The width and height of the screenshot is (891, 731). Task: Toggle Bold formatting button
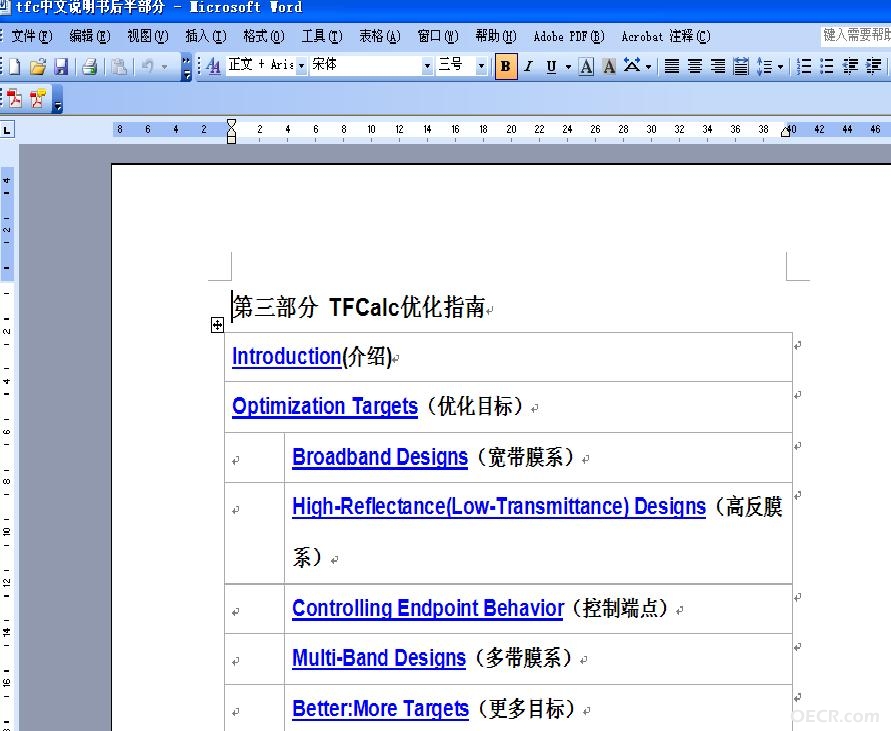(x=506, y=66)
